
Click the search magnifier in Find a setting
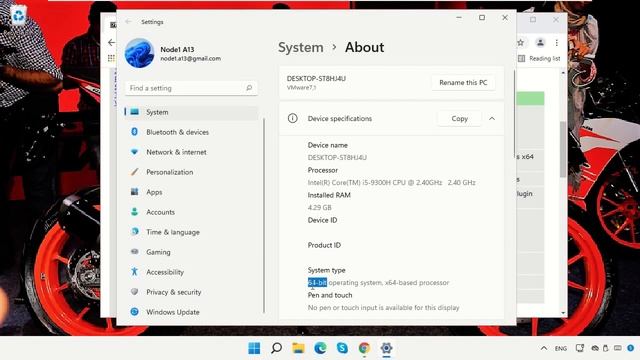point(249,88)
